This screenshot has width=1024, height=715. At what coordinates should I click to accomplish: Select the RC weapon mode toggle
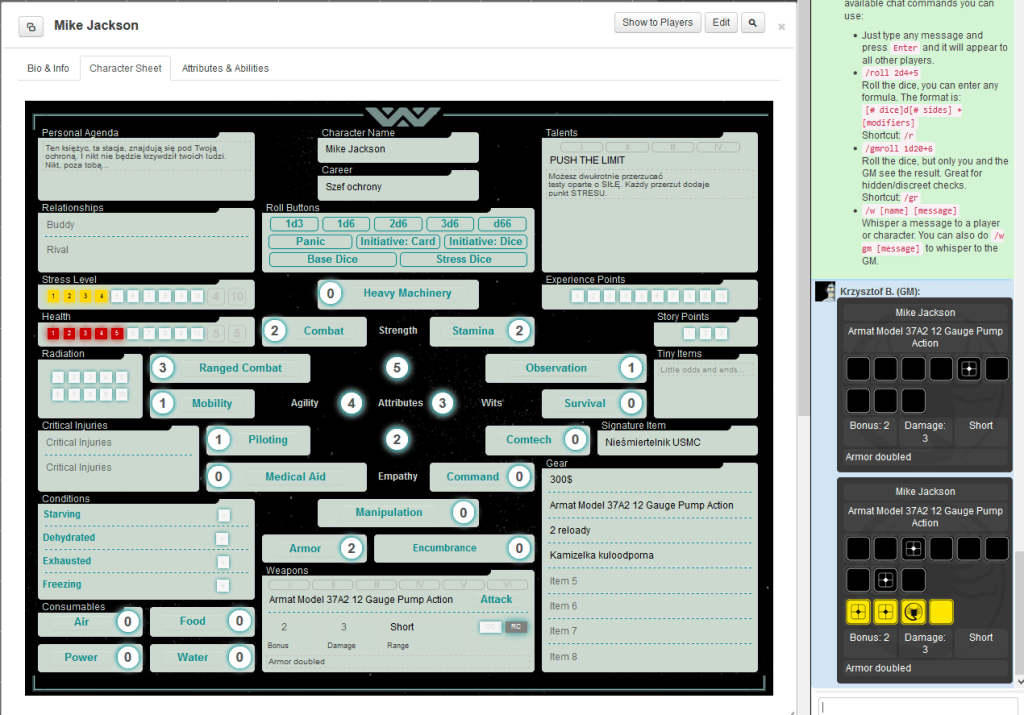click(x=516, y=627)
